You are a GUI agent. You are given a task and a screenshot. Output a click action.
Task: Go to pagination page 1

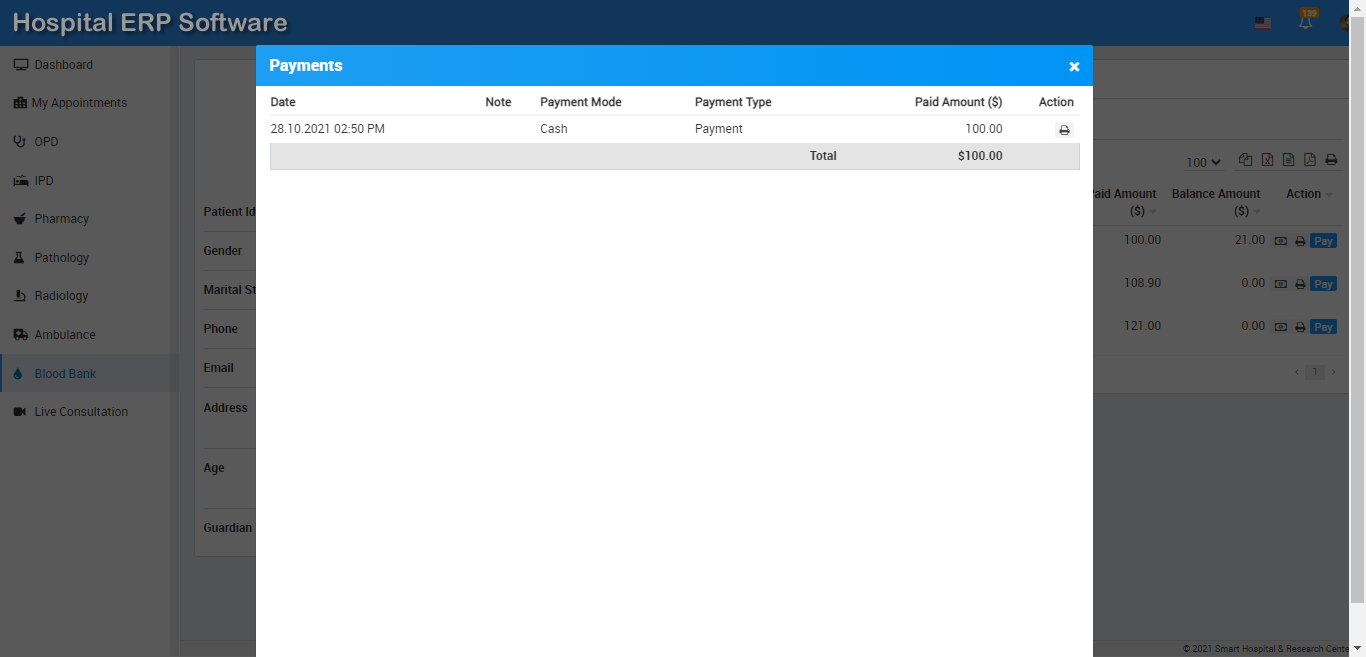coord(1315,372)
